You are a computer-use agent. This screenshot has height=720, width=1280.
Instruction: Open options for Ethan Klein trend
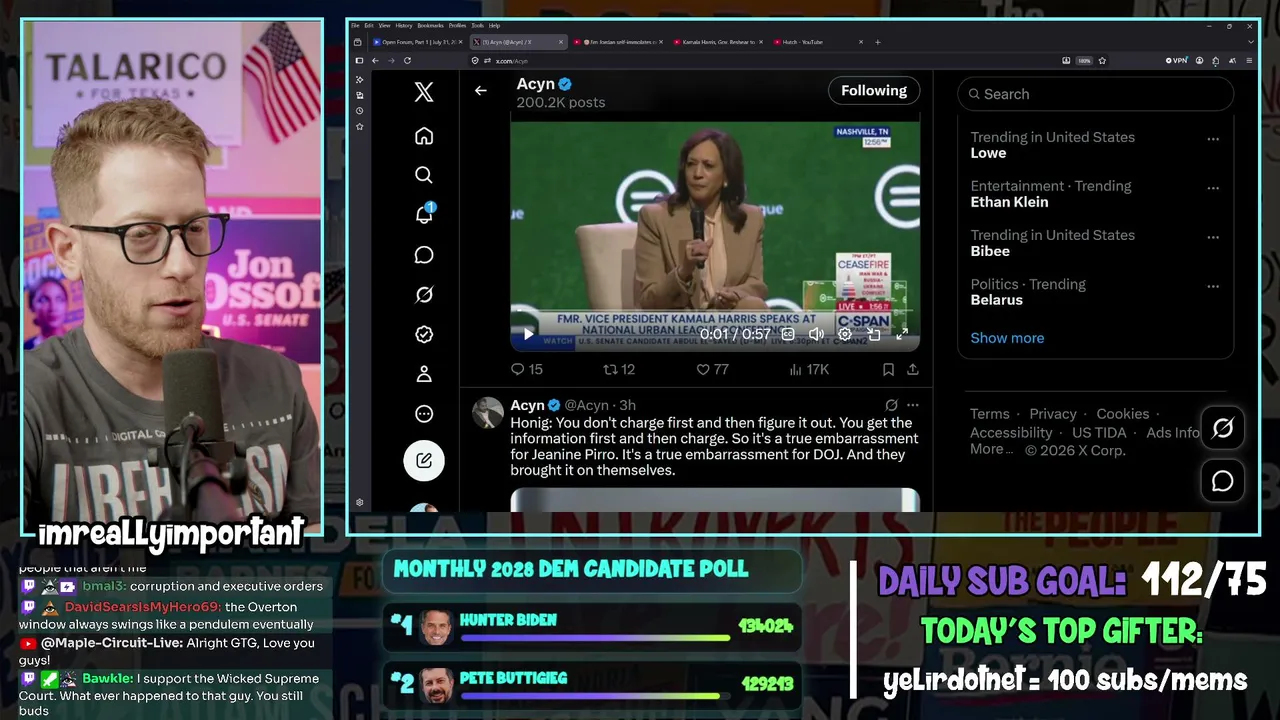1213,188
